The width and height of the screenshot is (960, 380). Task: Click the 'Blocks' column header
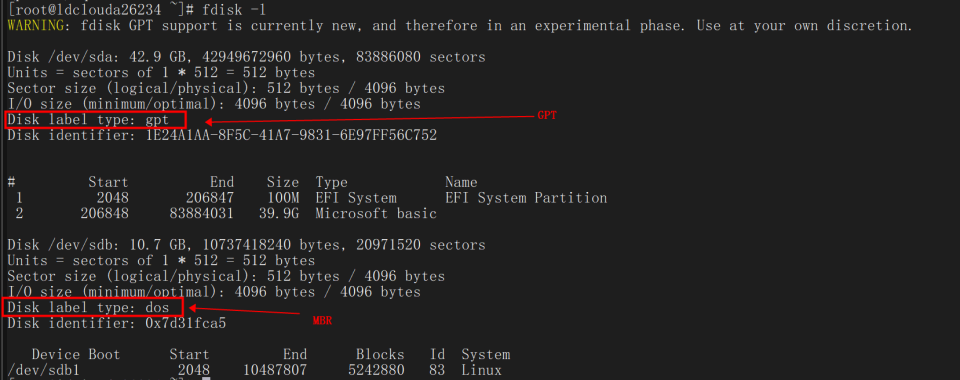point(380,354)
